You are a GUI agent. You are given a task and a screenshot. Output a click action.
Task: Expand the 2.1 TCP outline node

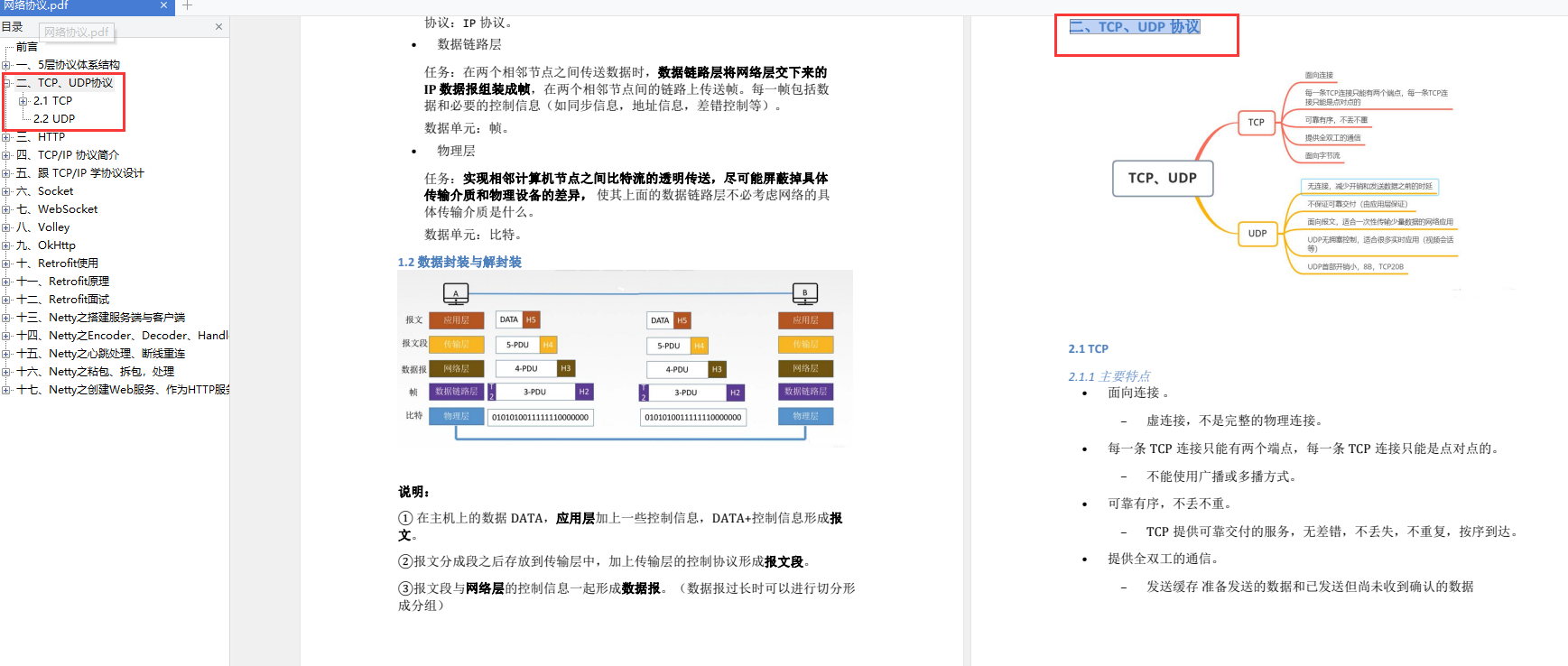[x=23, y=101]
